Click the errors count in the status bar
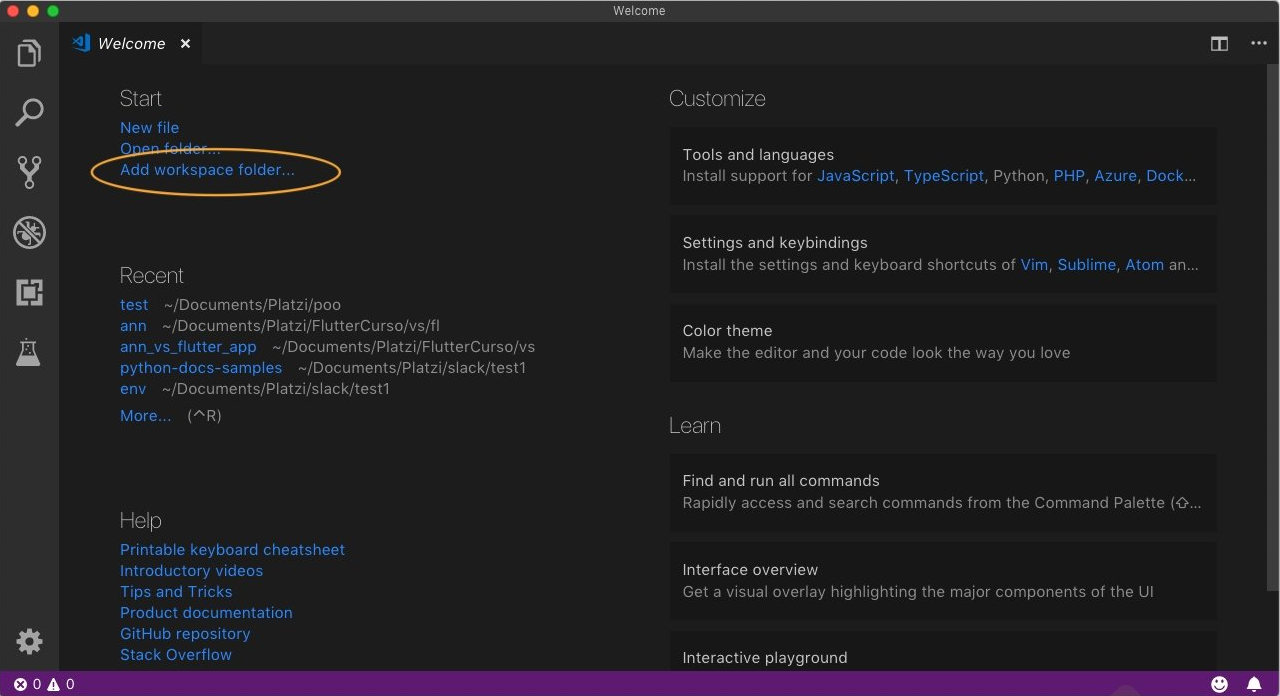Viewport: 1280px width, 696px height. [27, 684]
